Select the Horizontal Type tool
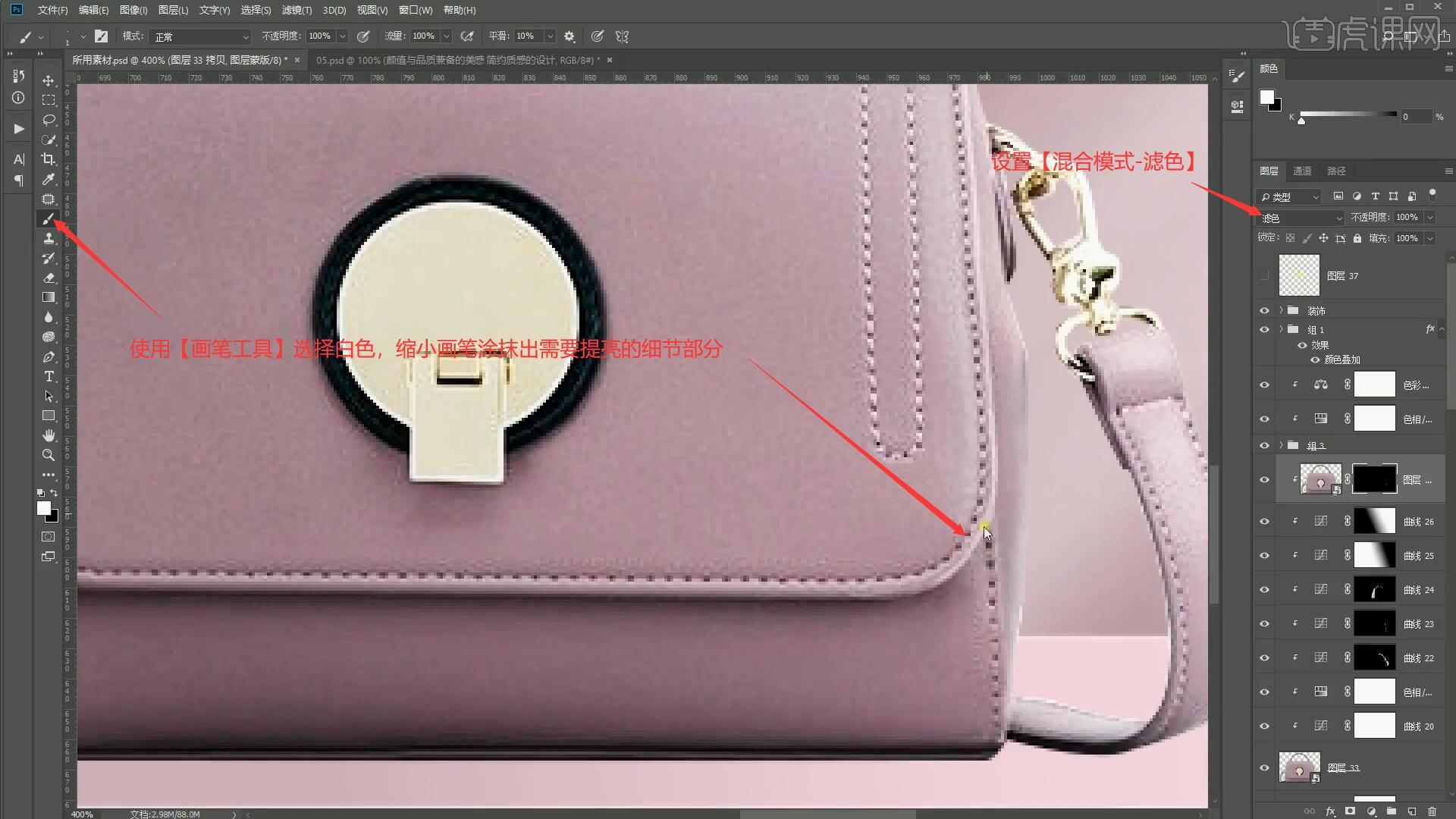1456x819 pixels. 49,377
